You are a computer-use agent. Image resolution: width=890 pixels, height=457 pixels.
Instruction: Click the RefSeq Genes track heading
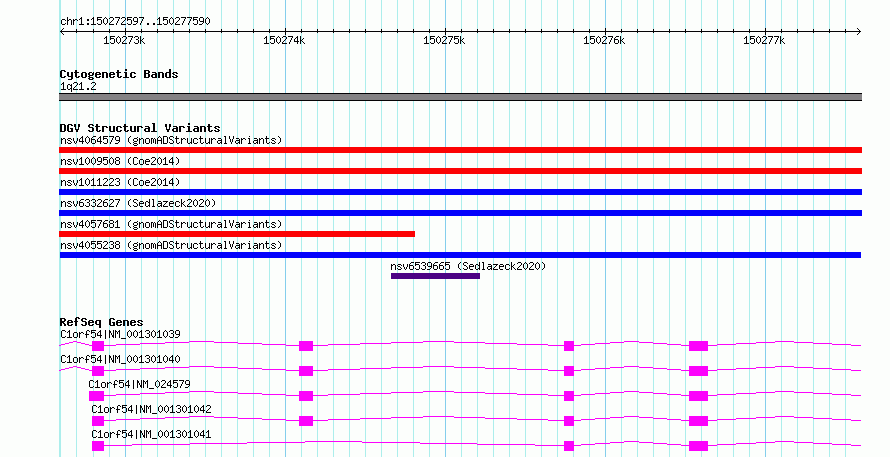coord(101,322)
